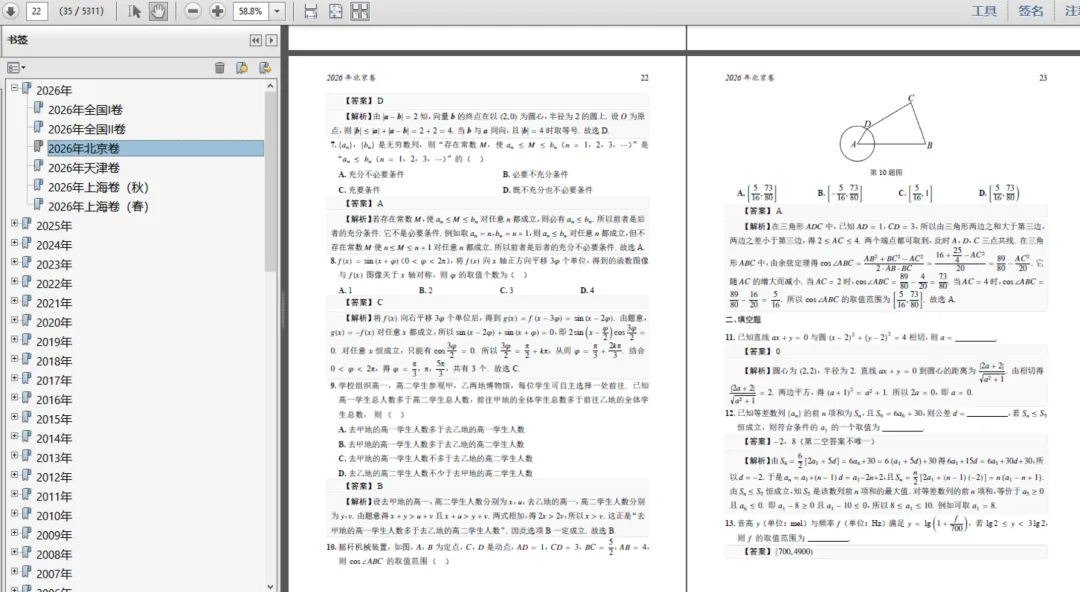Expand the 2021年 bookmark group
Viewport: 1080px width, 592px height.
[14, 300]
